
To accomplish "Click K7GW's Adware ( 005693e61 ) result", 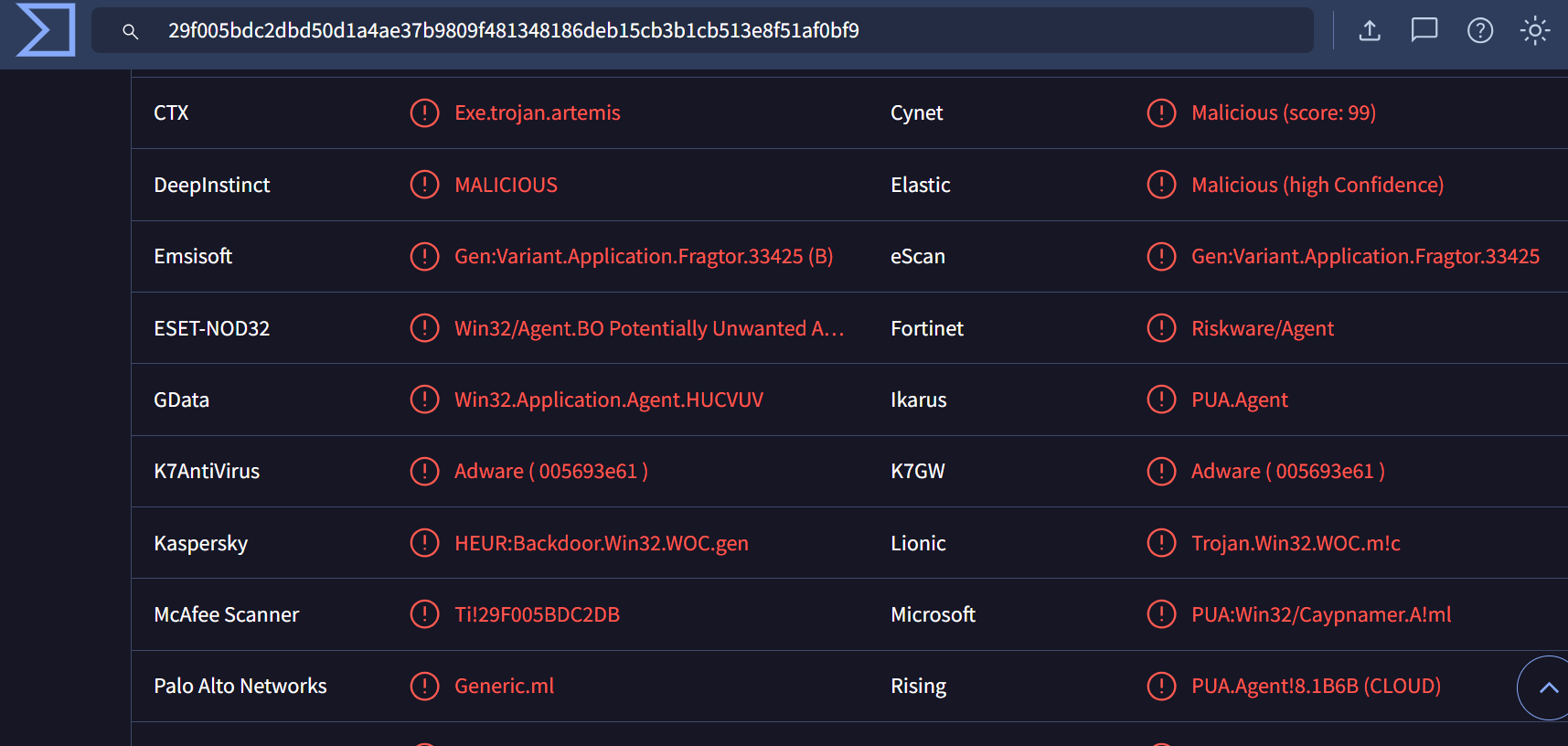I will point(1288,471).
